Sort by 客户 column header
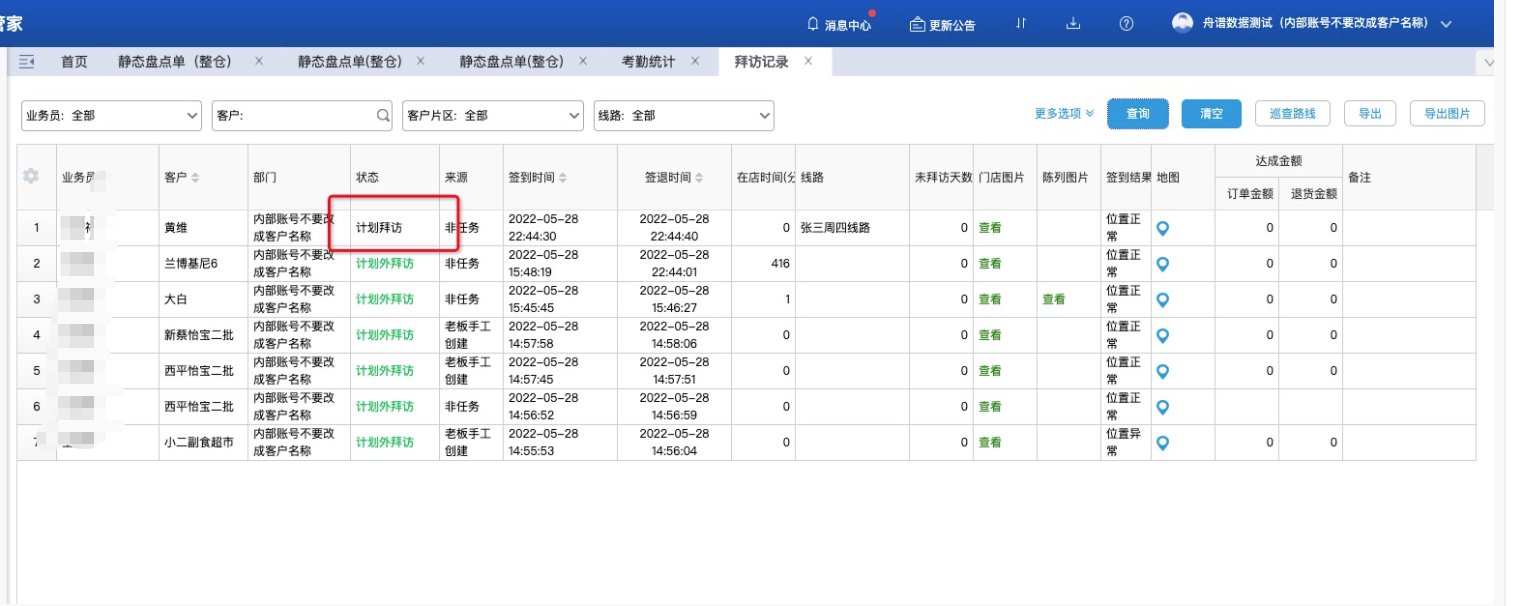1520x606 pixels. pyautogui.click(x=182, y=177)
